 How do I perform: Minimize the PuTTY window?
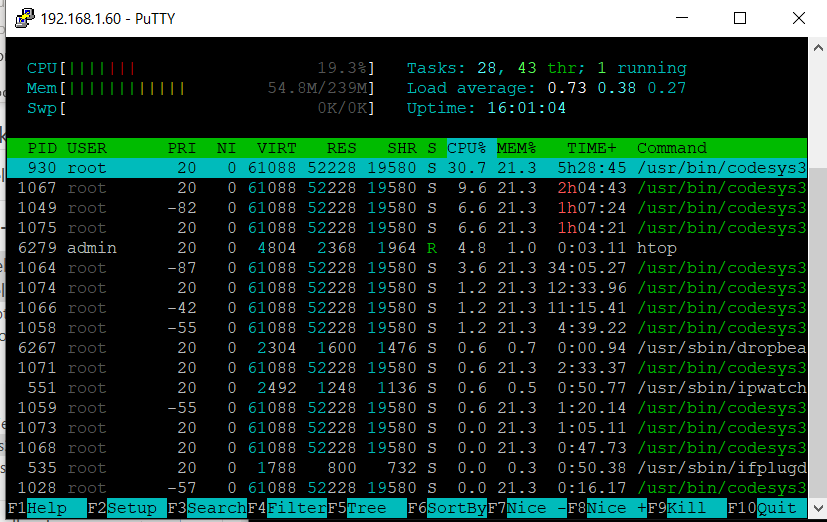pyautogui.click(x=682, y=18)
